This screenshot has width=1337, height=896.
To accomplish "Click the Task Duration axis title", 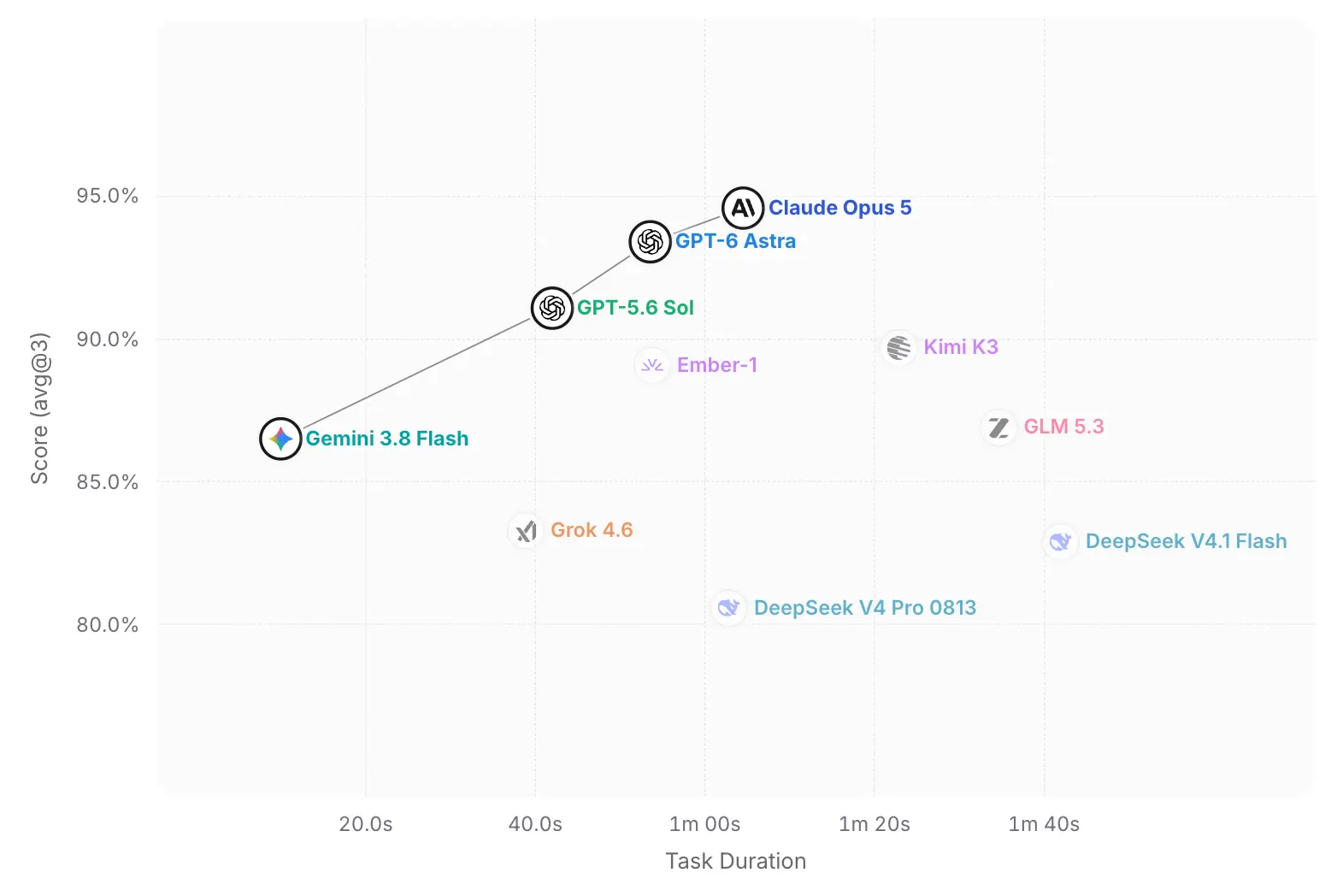I will 736,861.
